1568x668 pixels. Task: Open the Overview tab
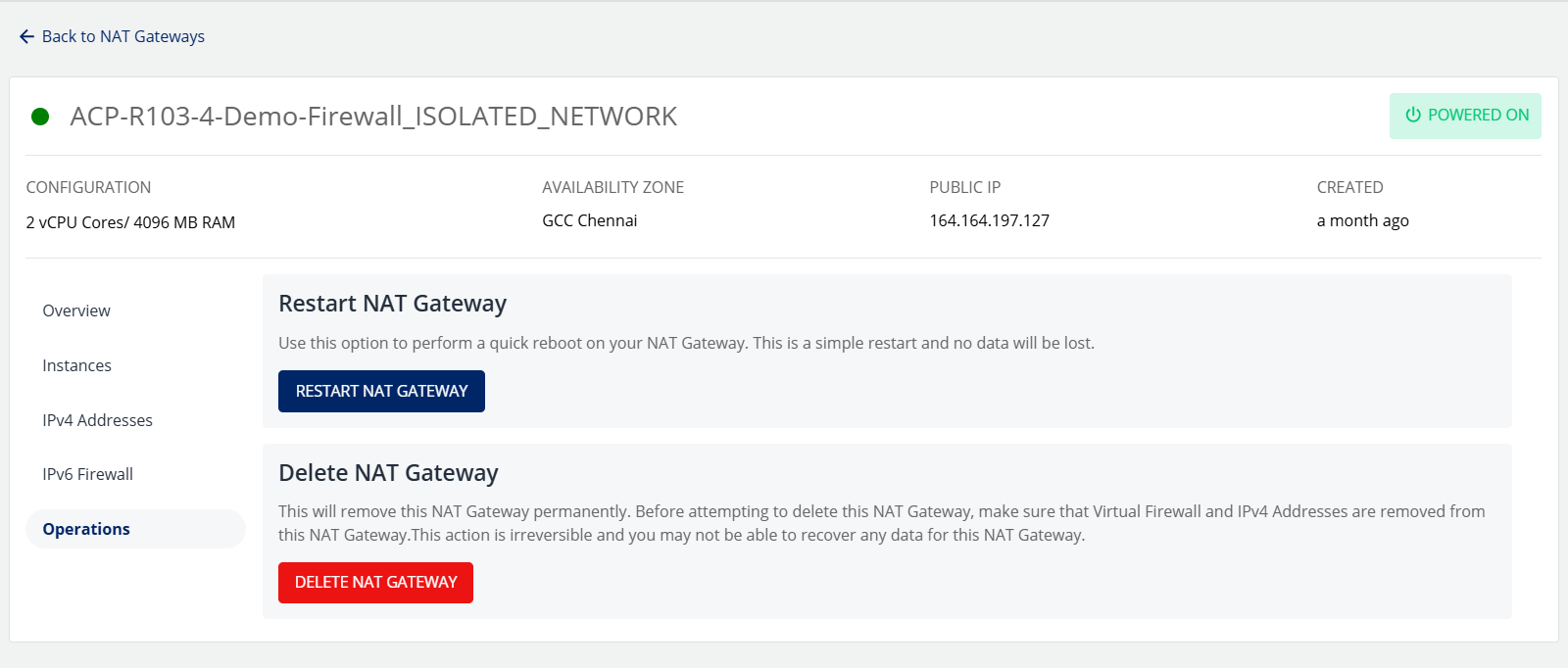(76, 310)
